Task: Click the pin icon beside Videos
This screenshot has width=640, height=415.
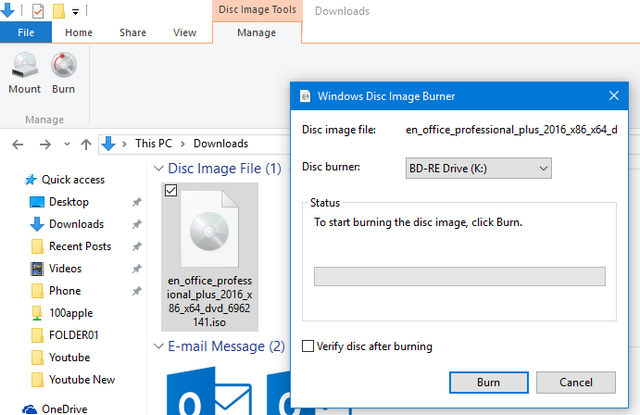Action: pyautogui.click(x=137, y=269)
